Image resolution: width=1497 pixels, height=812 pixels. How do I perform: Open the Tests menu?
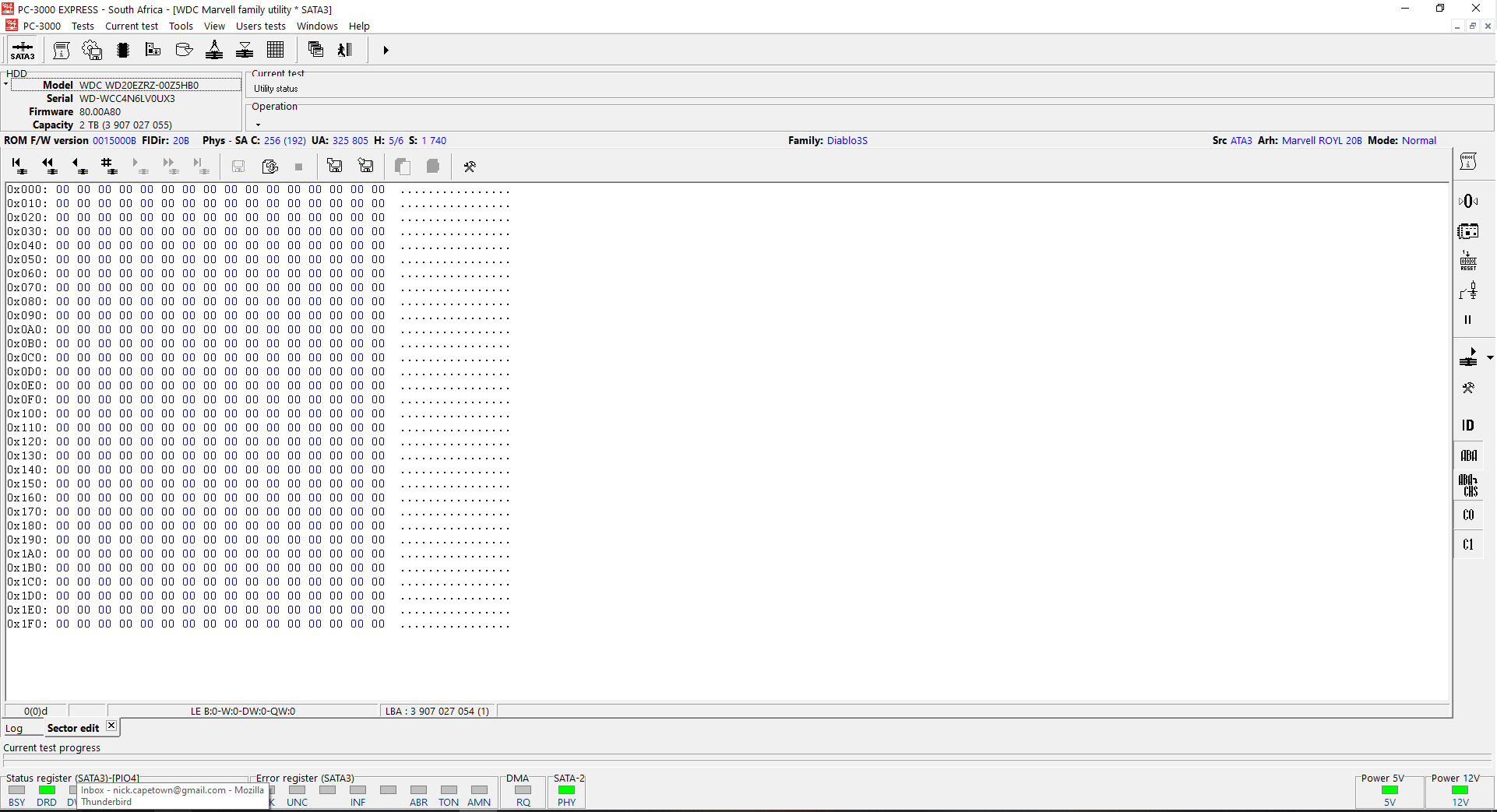83,26
